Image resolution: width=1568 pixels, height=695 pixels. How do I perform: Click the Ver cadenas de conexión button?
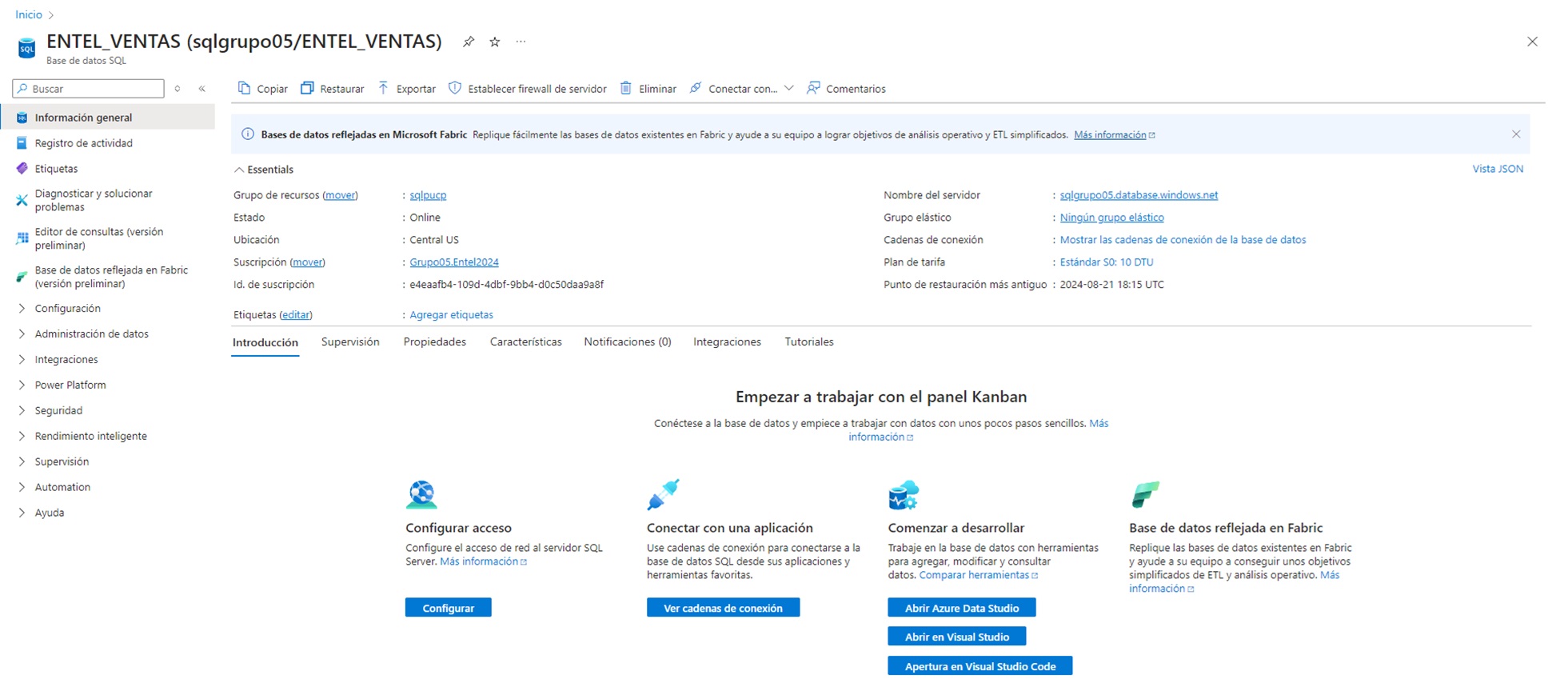click(x=723, y=609)
